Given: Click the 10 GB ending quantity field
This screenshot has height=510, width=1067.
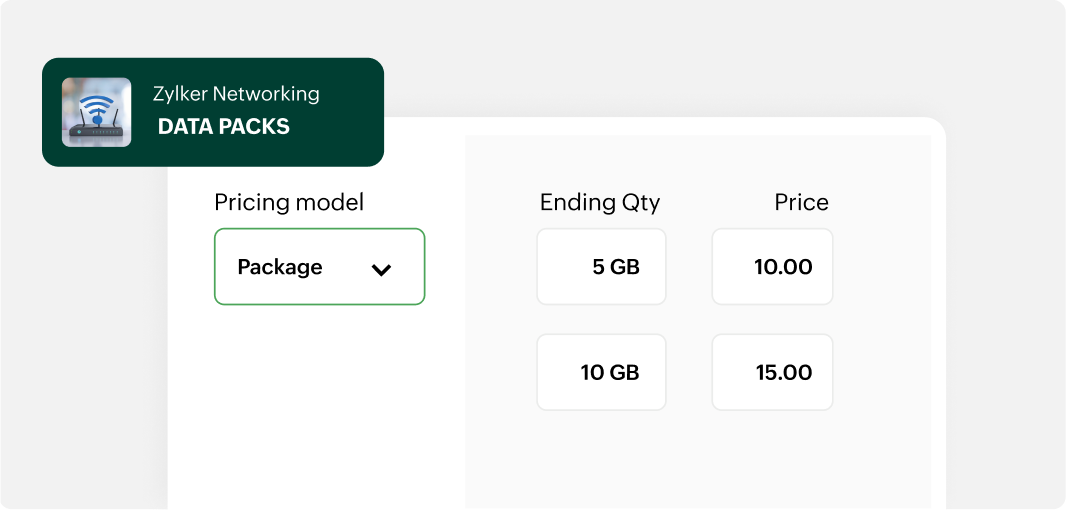Looking at the screenshot, I should (x=601, y=372).
